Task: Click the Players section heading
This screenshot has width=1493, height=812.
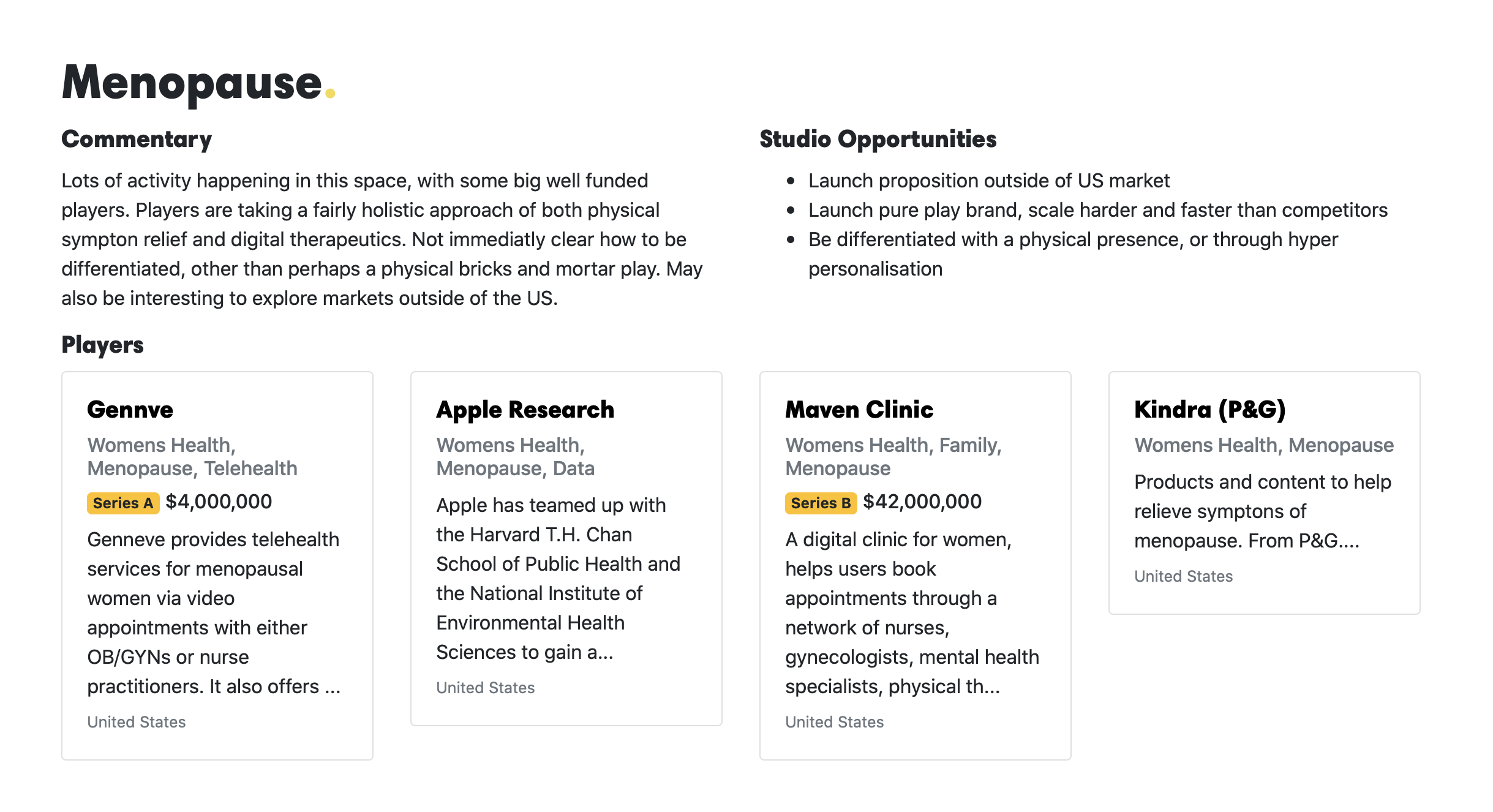Action: (102, 345)
